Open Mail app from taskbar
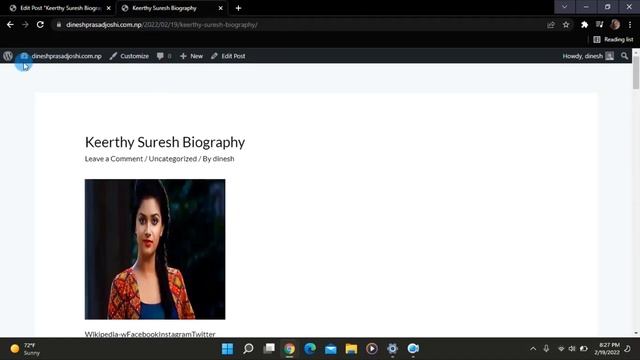 [331, 349]
